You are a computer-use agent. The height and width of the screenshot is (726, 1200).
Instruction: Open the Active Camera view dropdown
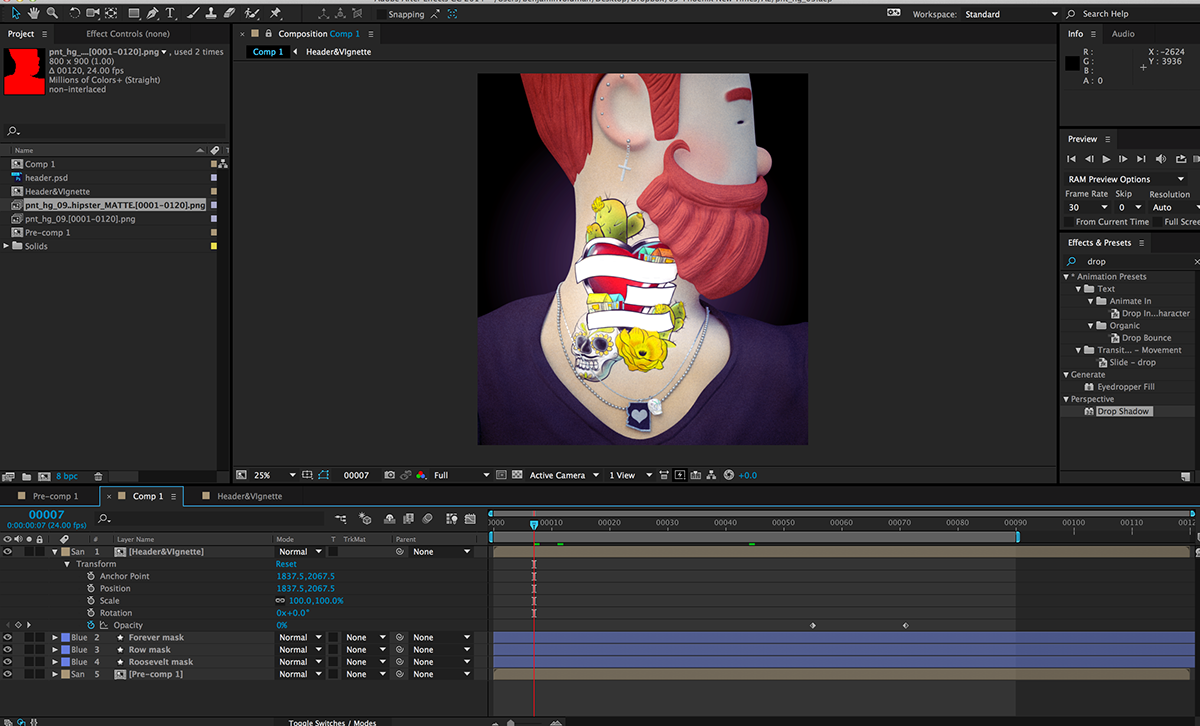(x=564, y=475)
